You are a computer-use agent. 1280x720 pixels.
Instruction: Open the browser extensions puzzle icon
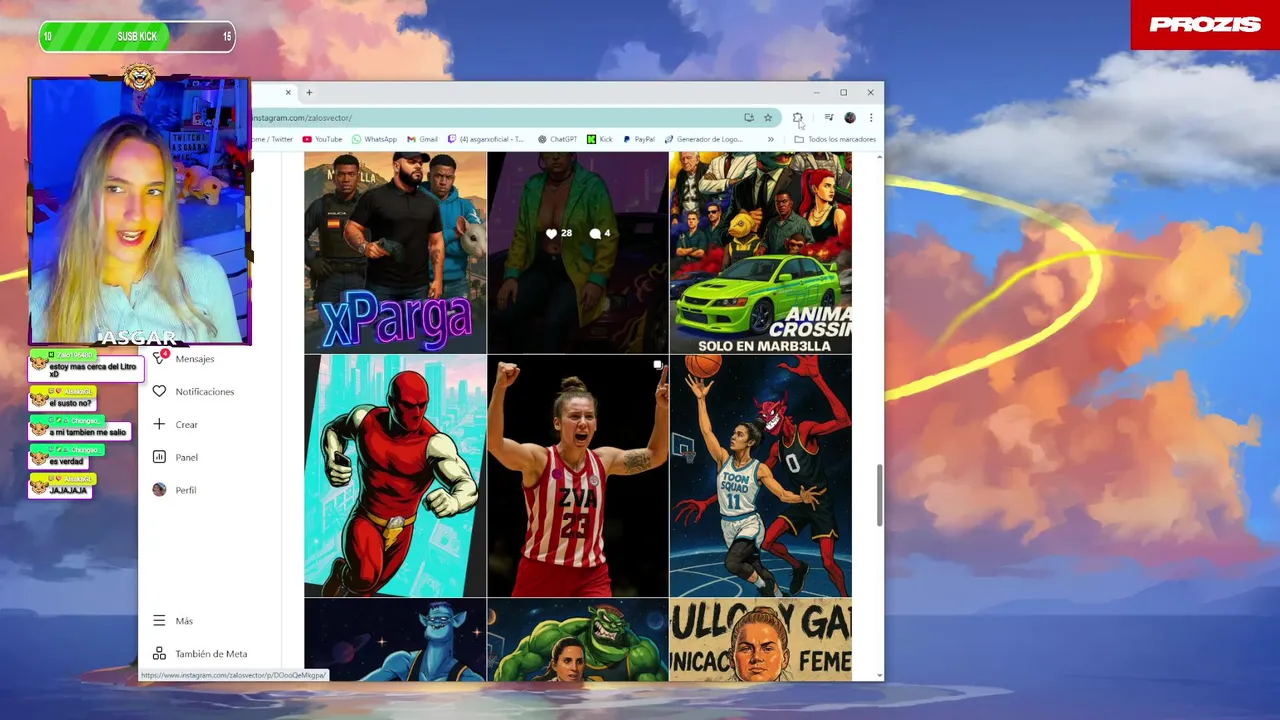click(x=797, y=118)
